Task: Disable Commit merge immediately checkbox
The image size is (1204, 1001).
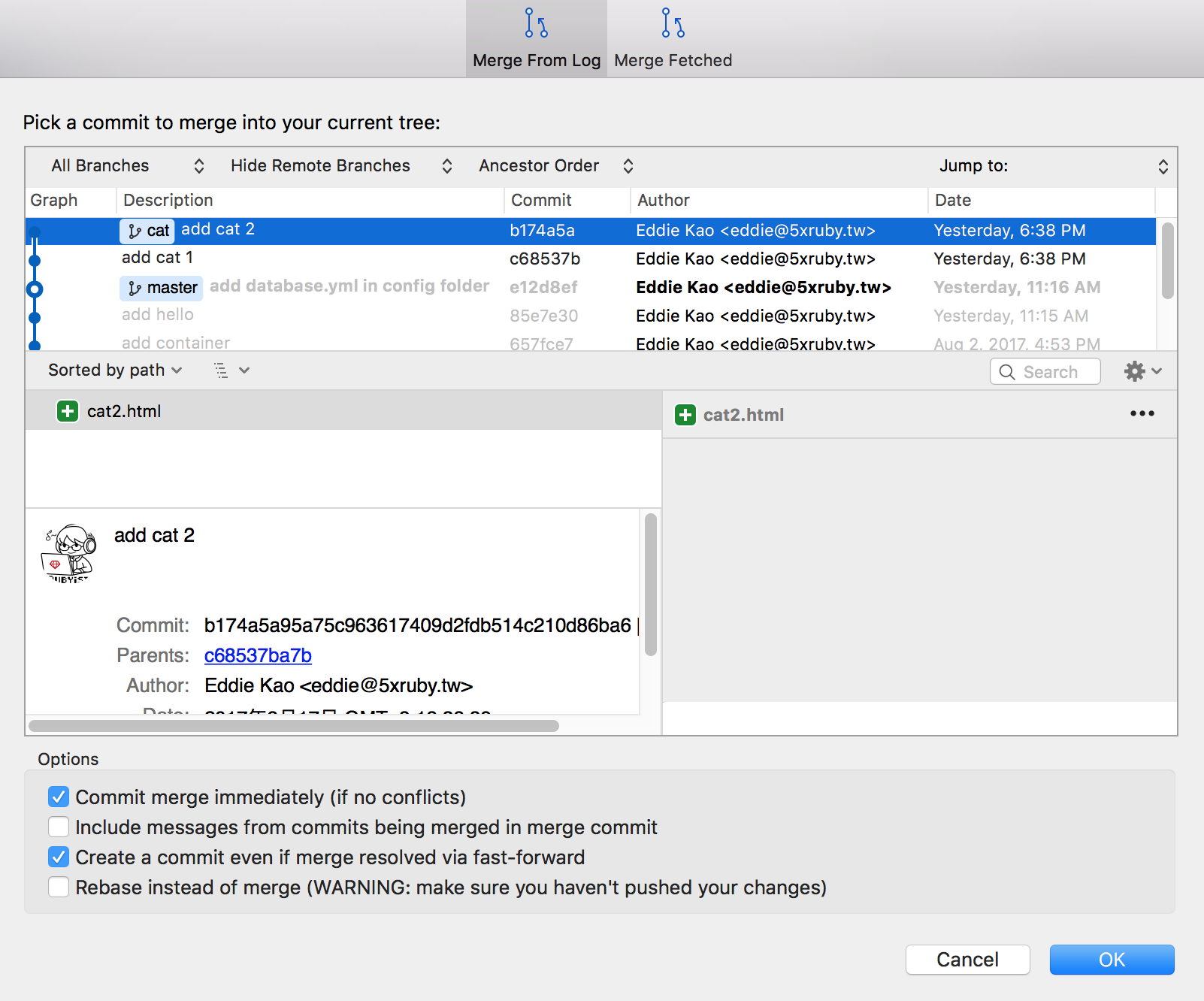Action: click(x=59, y=797)
